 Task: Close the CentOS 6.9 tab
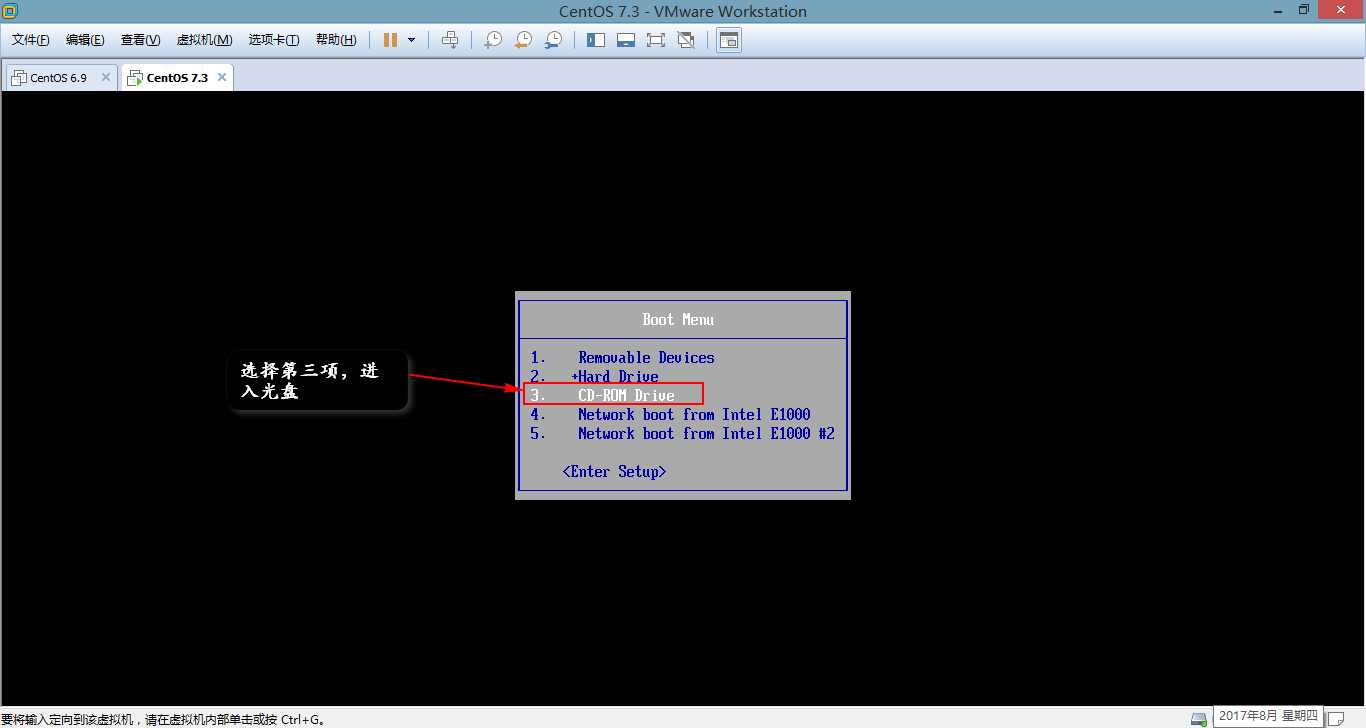[105, 77]
